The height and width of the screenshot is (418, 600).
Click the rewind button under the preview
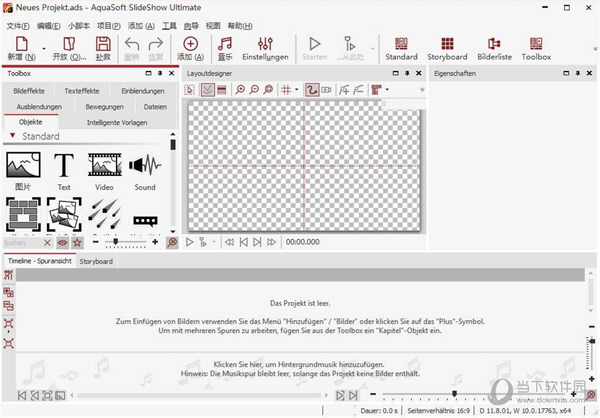click(229, 242)
